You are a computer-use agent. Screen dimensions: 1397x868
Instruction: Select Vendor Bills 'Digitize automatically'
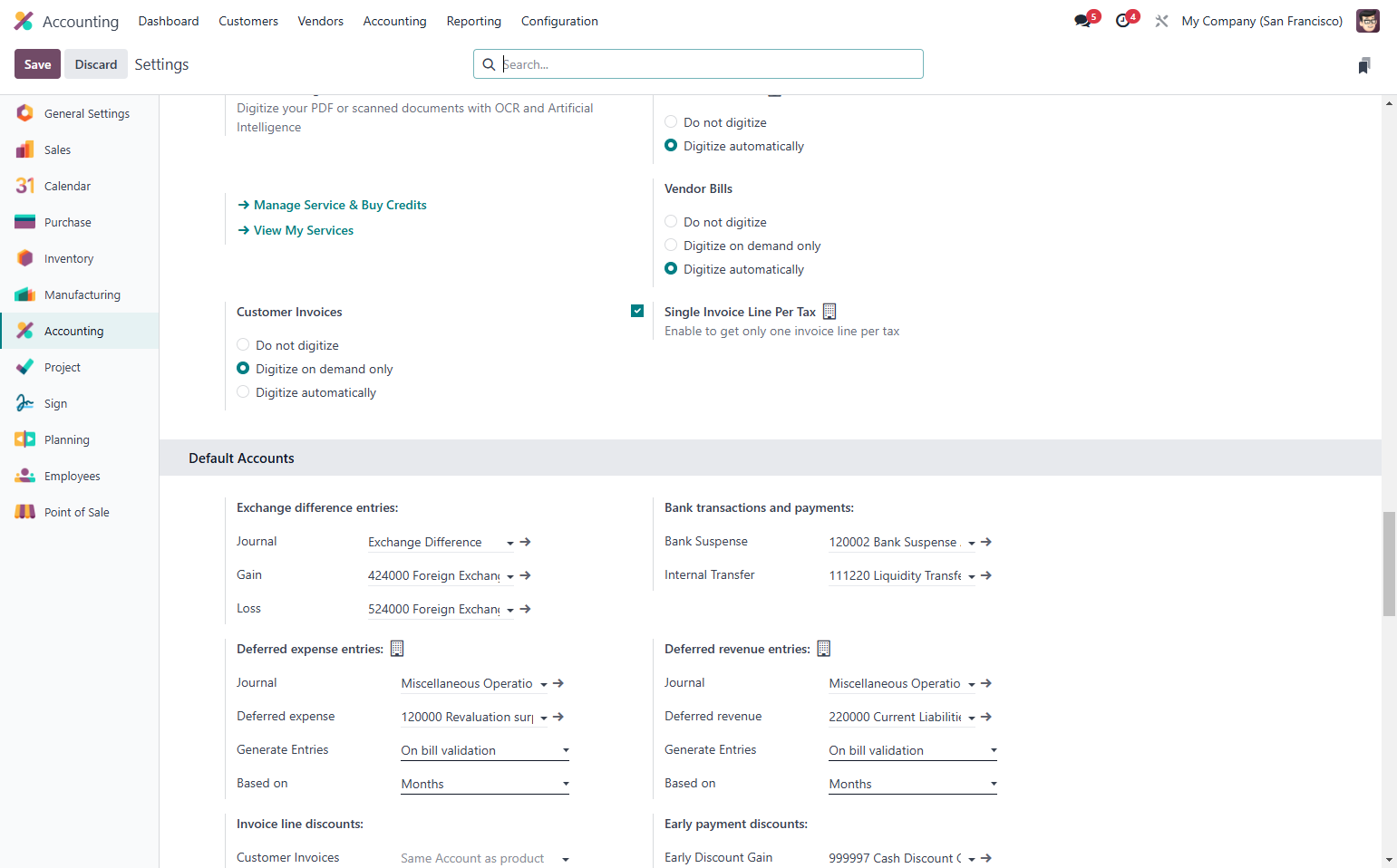pos(671,268)
